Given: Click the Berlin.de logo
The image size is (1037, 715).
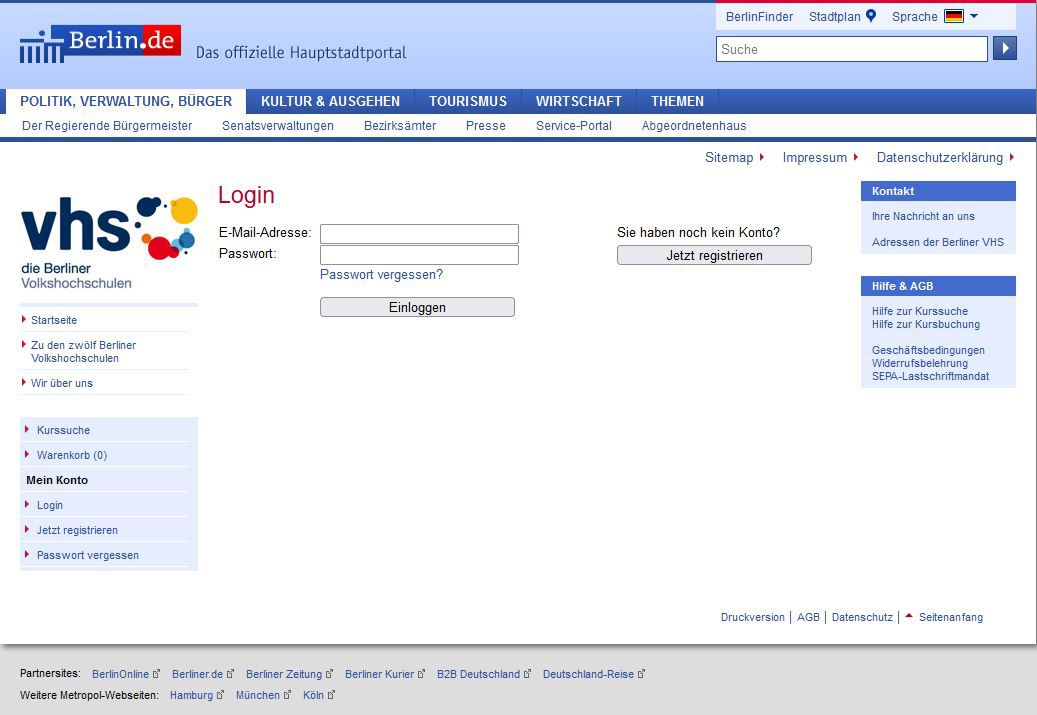Looking at the screenshot, I should coord(101,44).
